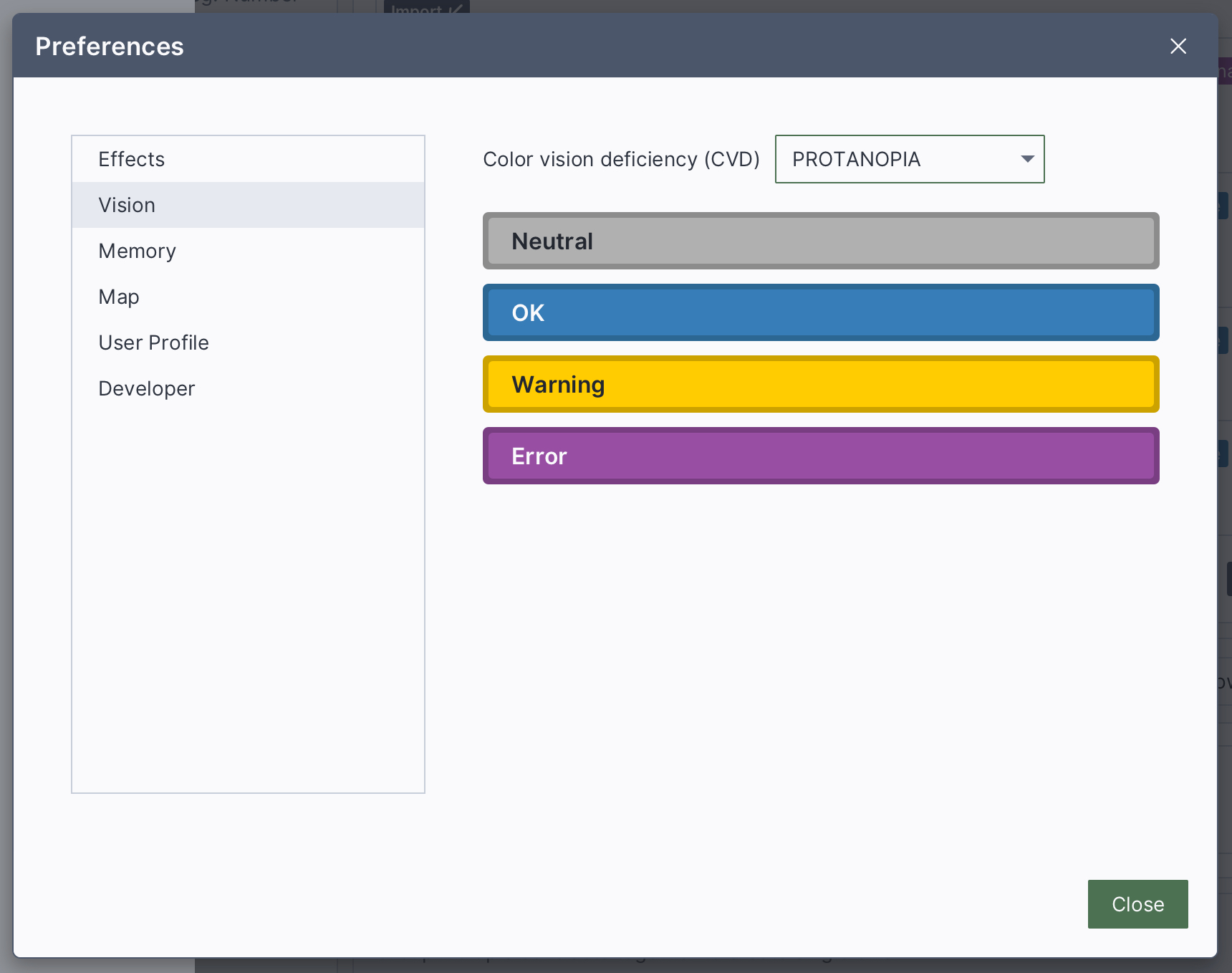Open the Color vision deficiency combo box
This screenshot has height=973, width=1232.
click(x=909, y=159)
